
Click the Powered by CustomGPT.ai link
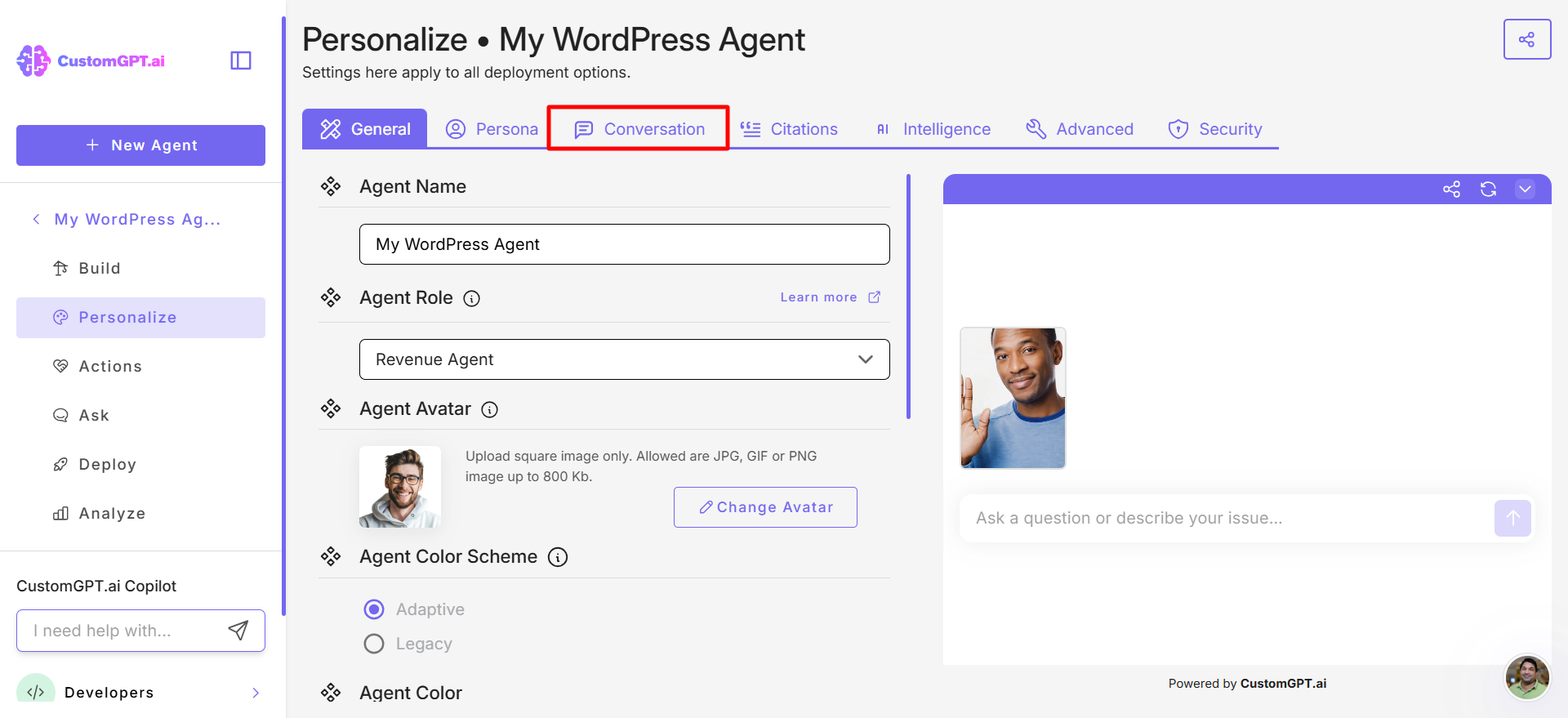[1247, 684]
